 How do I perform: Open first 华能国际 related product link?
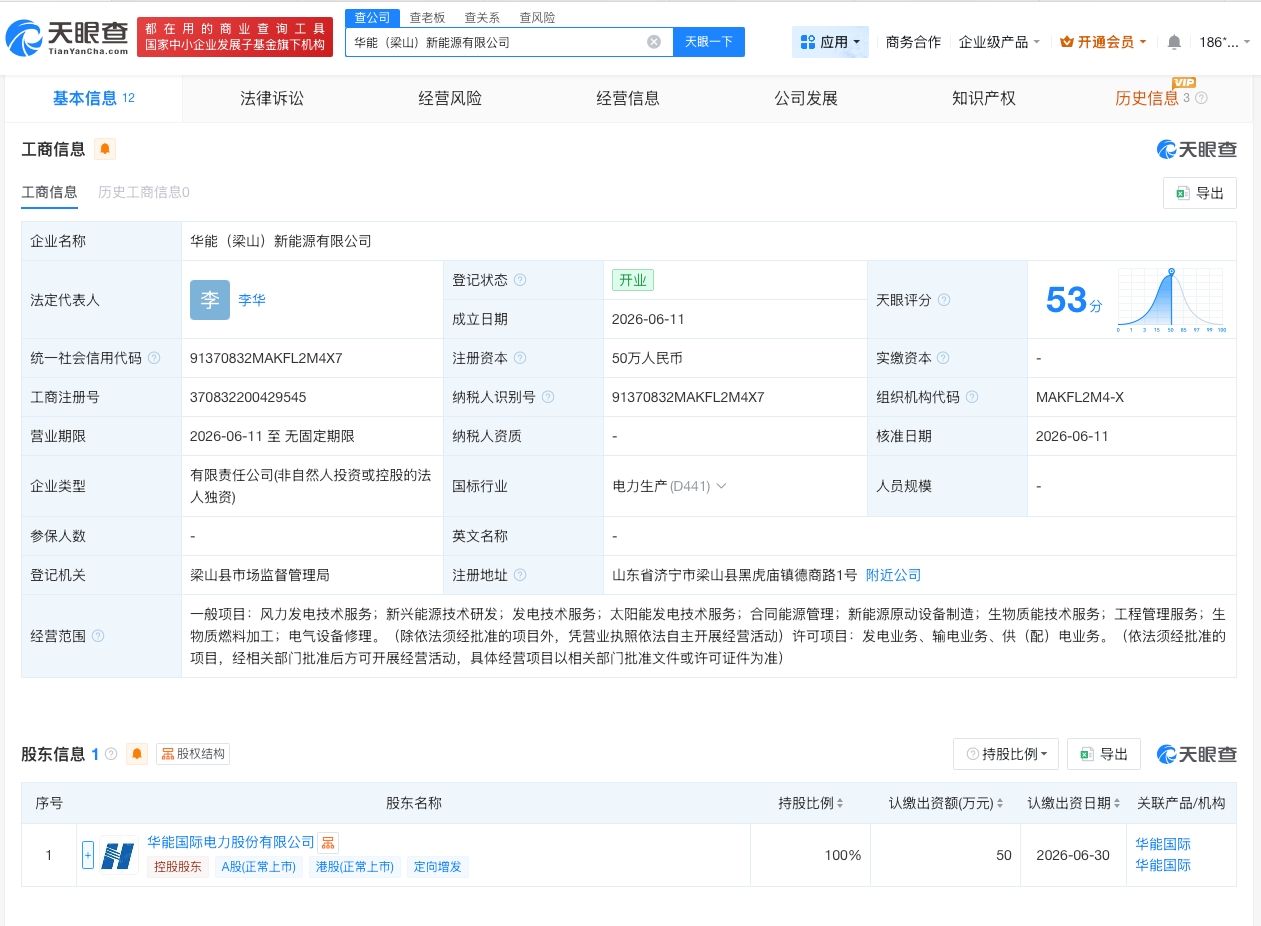(1163, 844)
